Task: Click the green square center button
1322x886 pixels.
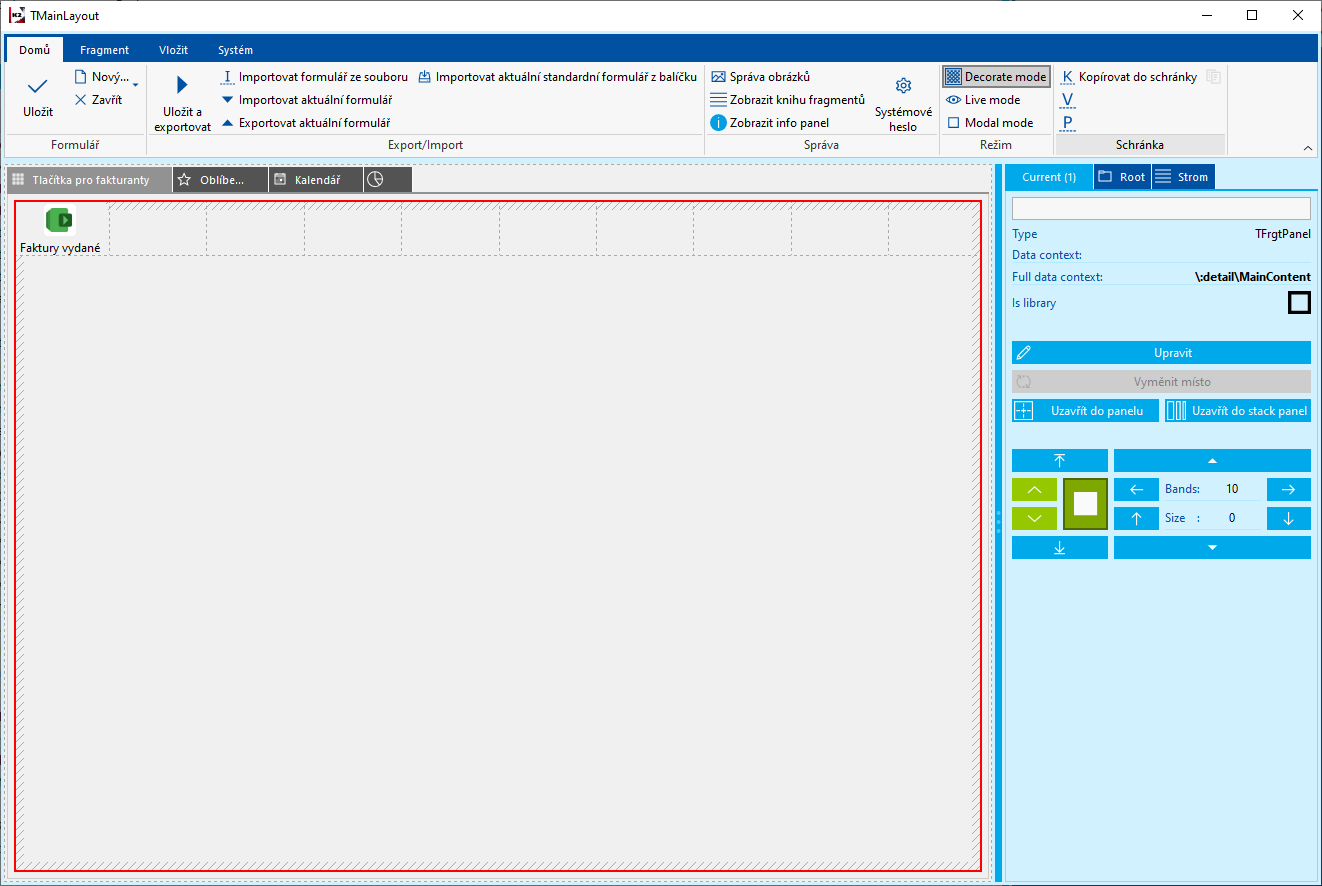Action: point(1086,504)
